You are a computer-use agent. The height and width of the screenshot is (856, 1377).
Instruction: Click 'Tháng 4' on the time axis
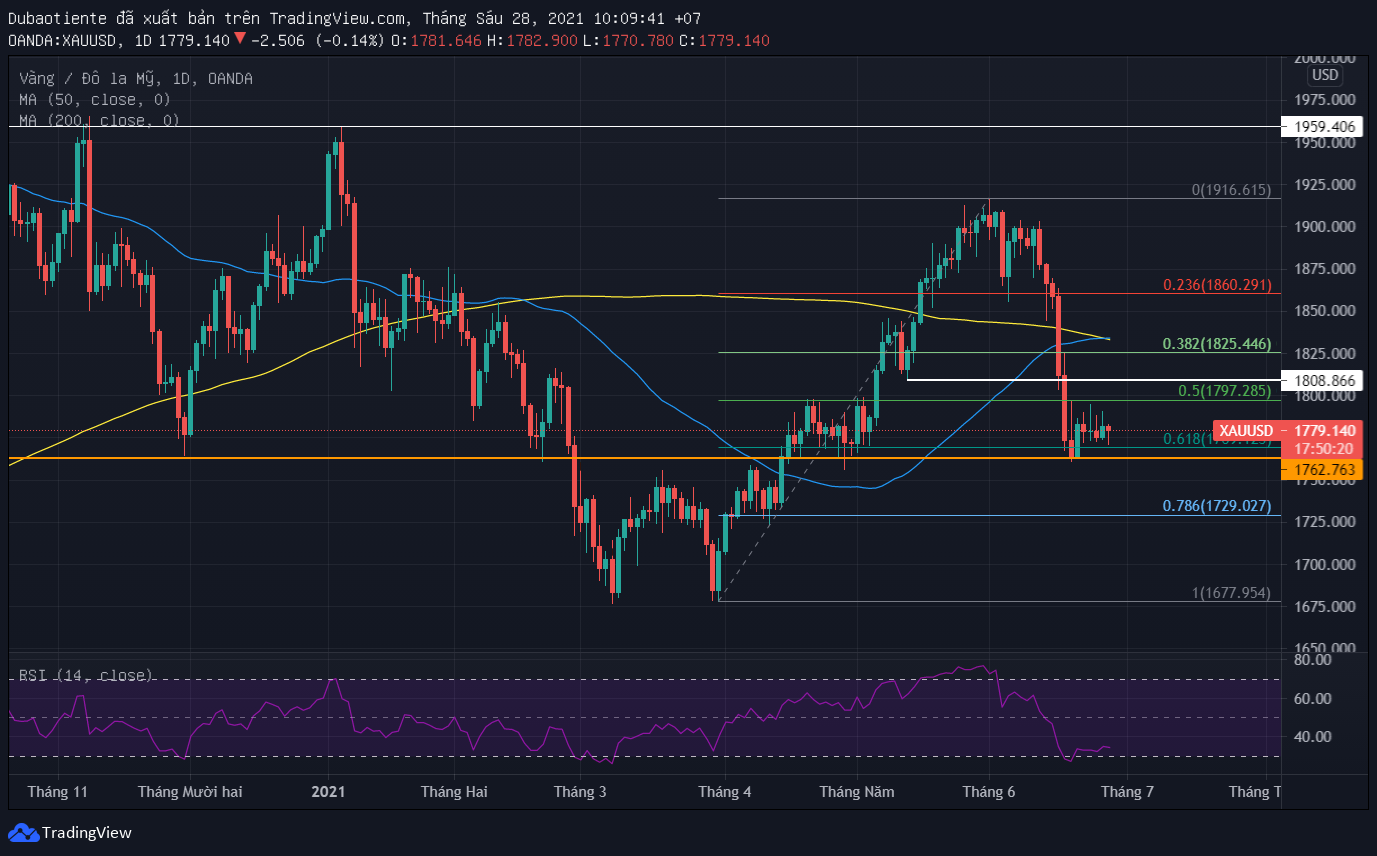(725, 792)
